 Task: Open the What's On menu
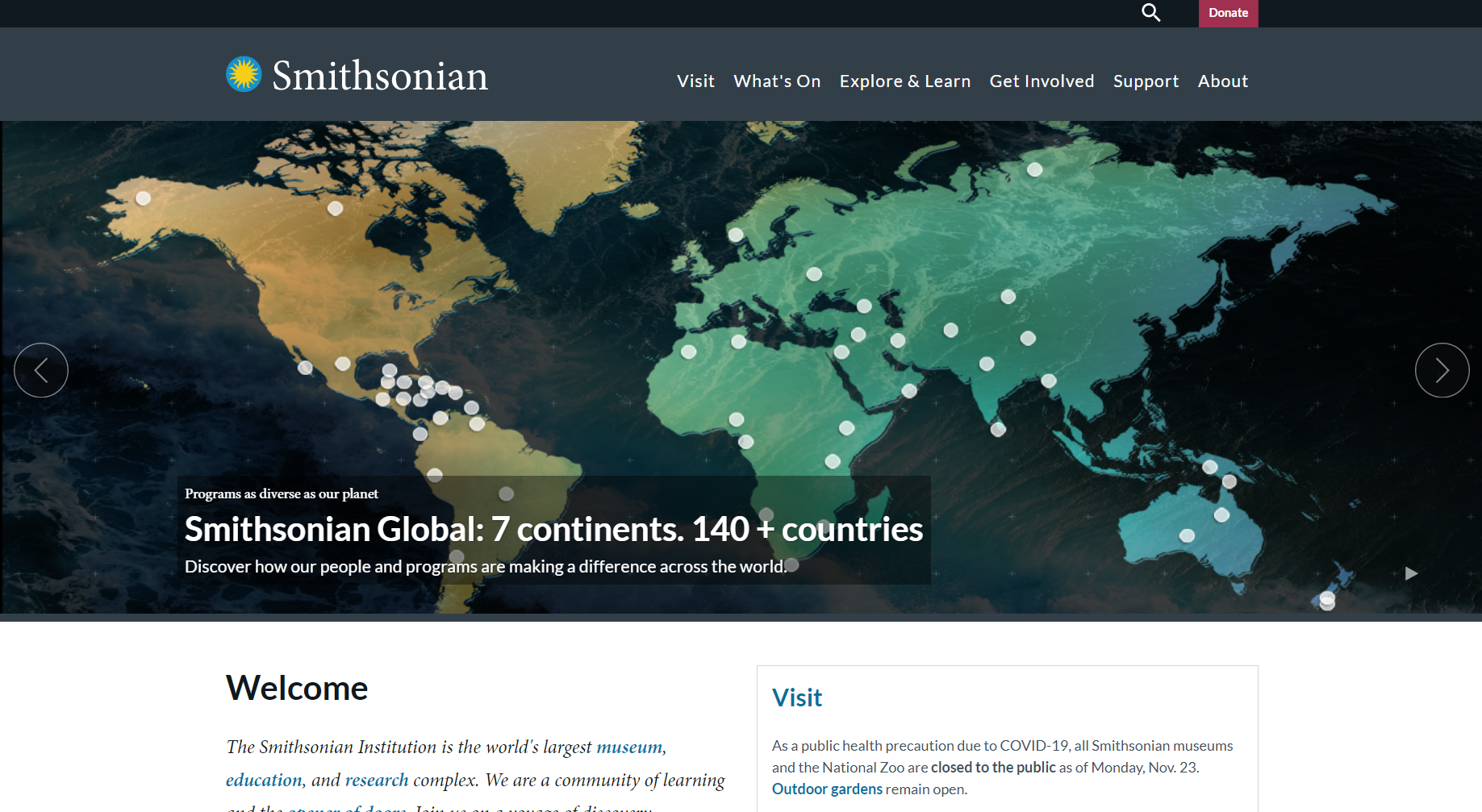click(777, 81)
